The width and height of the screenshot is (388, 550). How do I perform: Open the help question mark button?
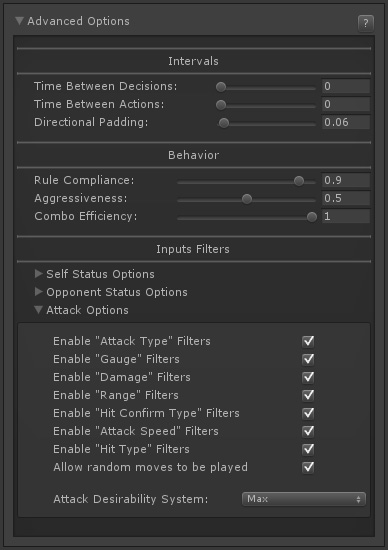click(366, 24)
